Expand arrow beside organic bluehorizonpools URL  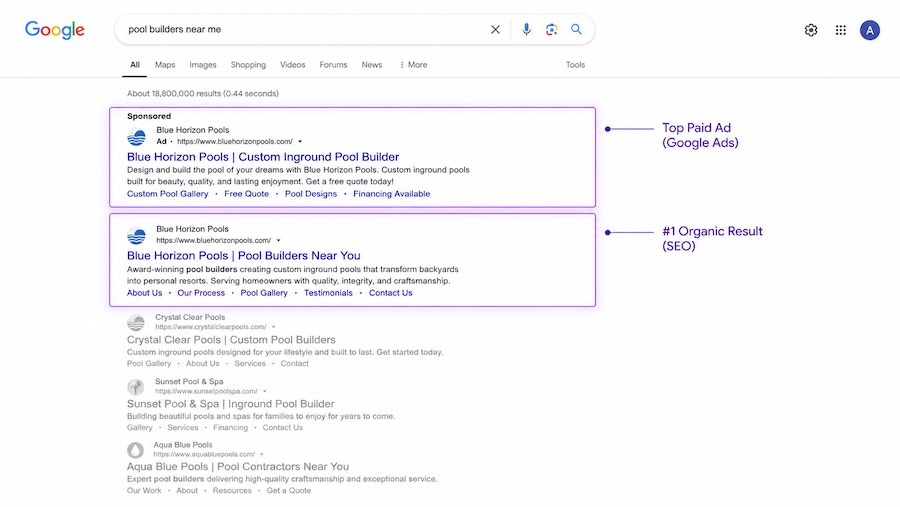pos(278,241)
